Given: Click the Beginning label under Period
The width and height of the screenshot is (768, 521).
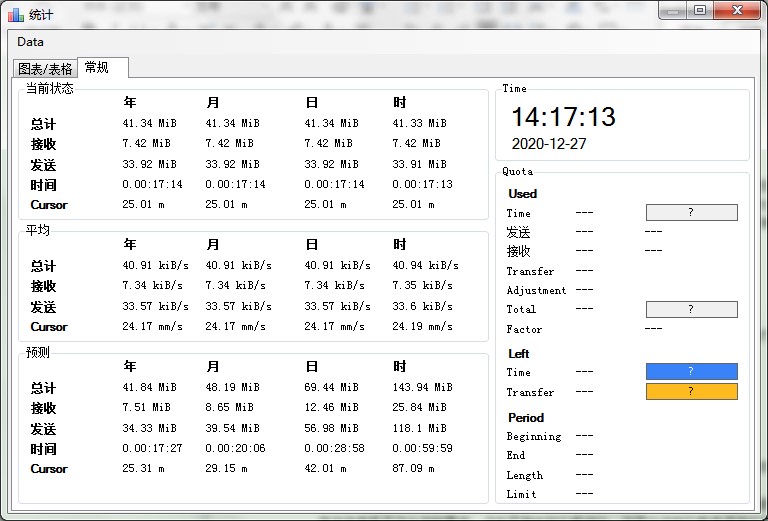Looking at the screenshot, I should (x=533, y=437).
